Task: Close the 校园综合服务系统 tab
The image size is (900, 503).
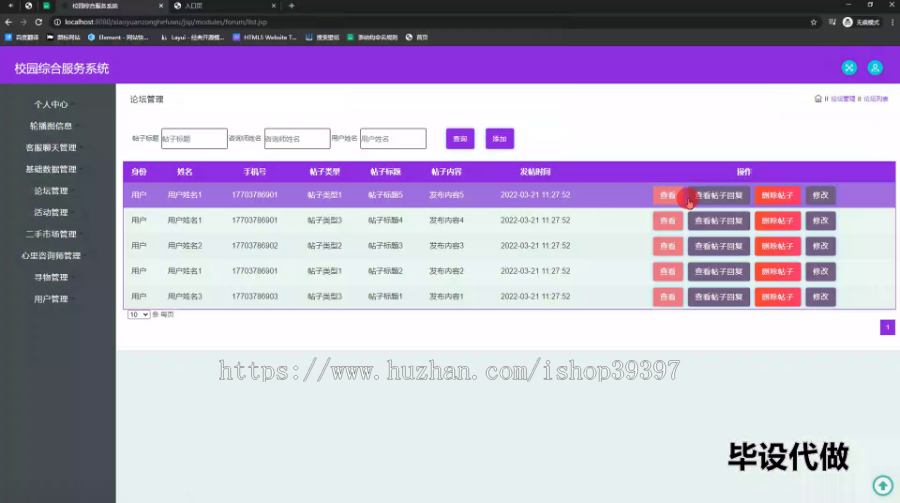Action: (x=161, y=6)
